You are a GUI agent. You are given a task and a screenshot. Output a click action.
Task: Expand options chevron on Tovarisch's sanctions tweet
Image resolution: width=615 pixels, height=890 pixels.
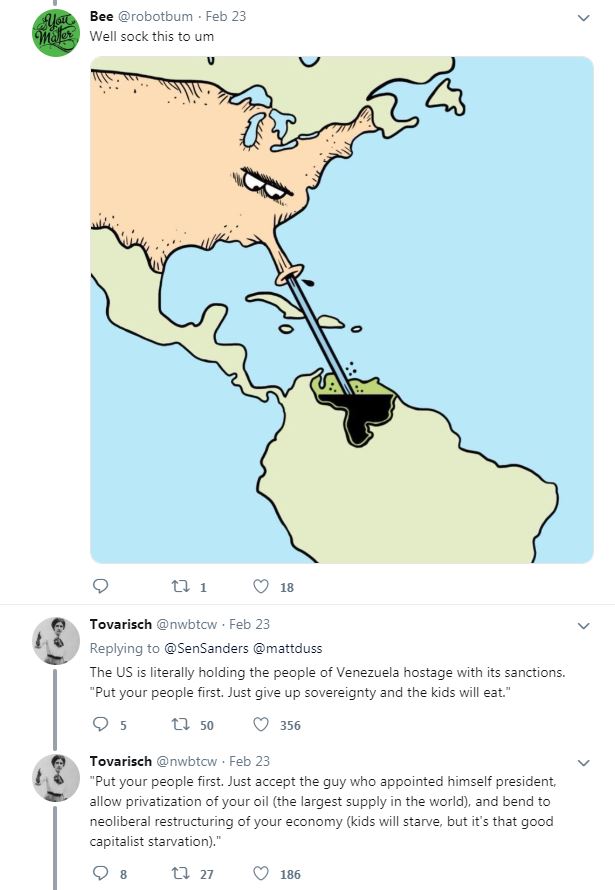point(583,625)
